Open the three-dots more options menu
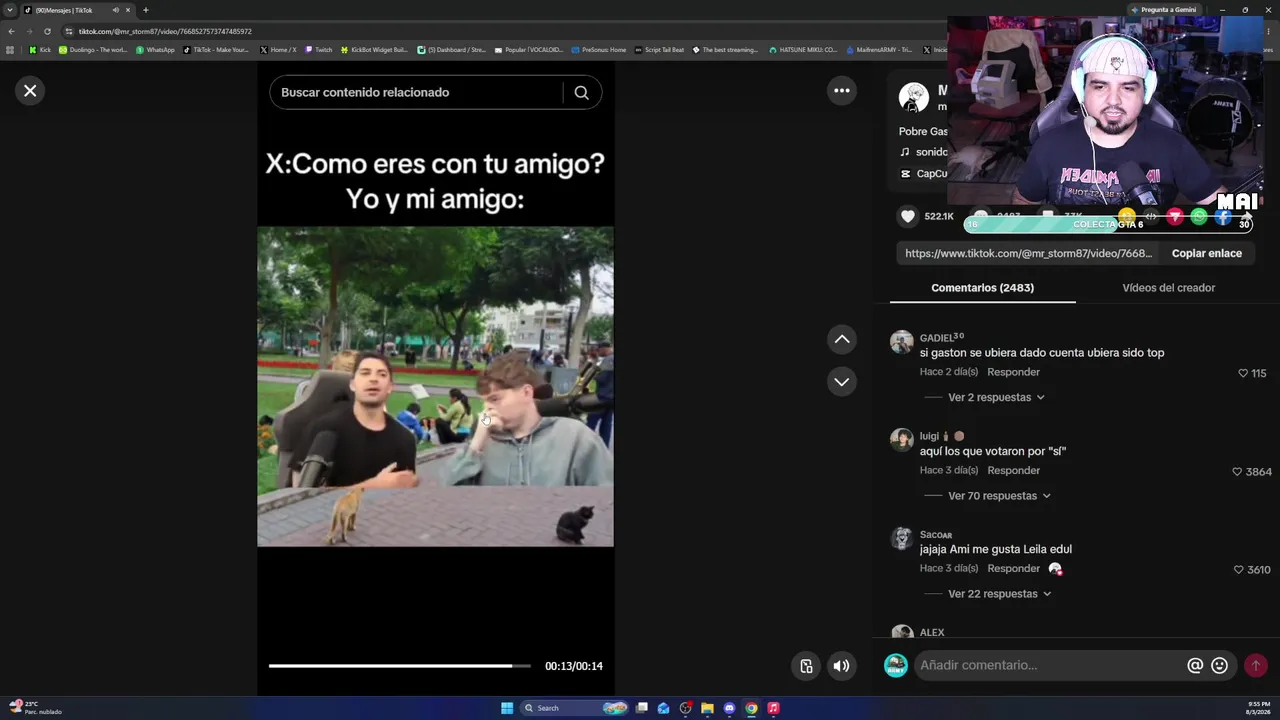1280x720 pixels. tap(842, 91)
